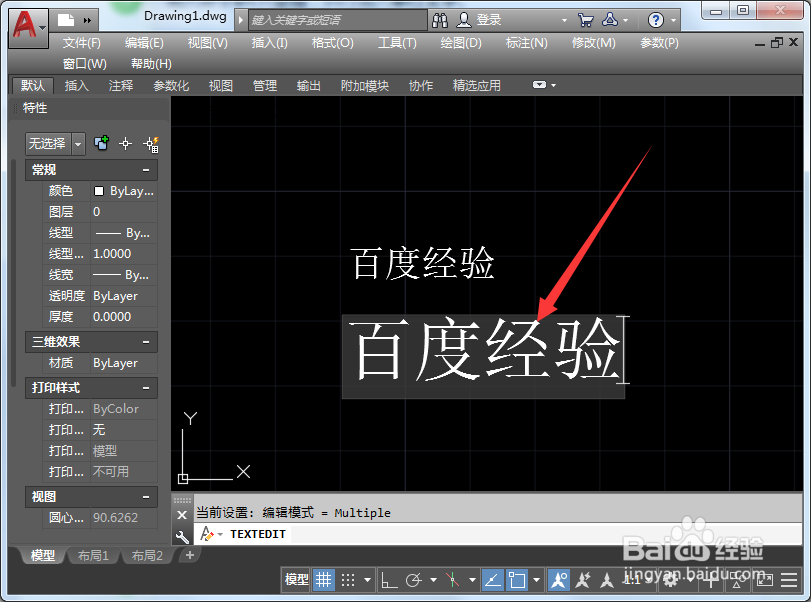Open the 文件(F) menu

(82, 43)
